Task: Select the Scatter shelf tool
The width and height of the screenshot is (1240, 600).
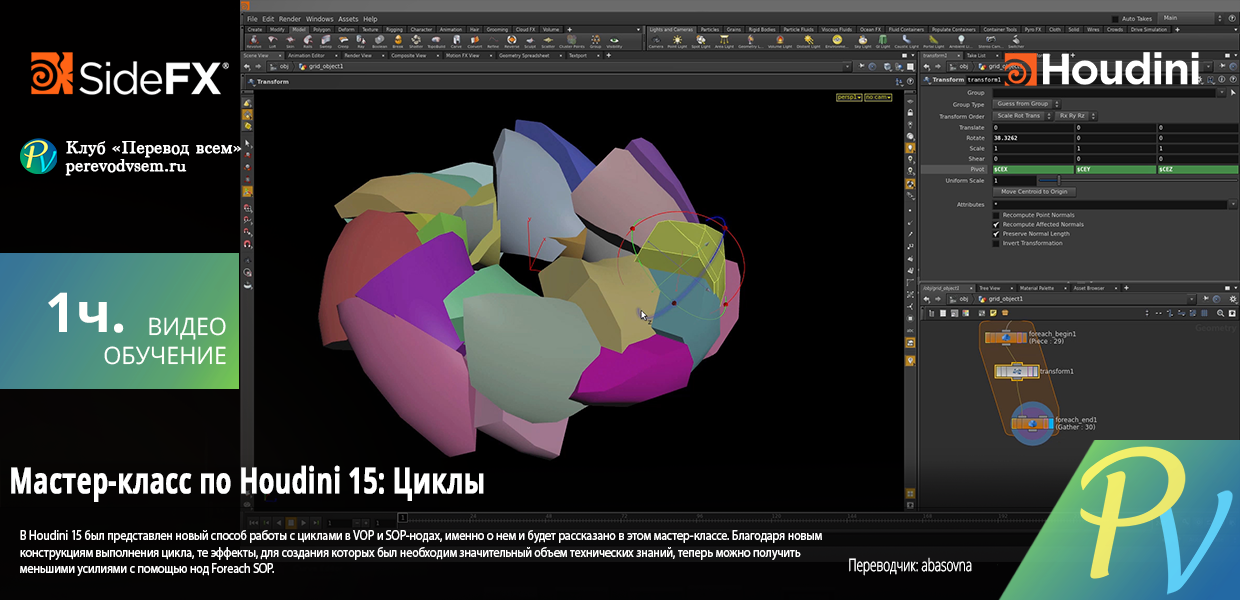Action: point(548,40)
